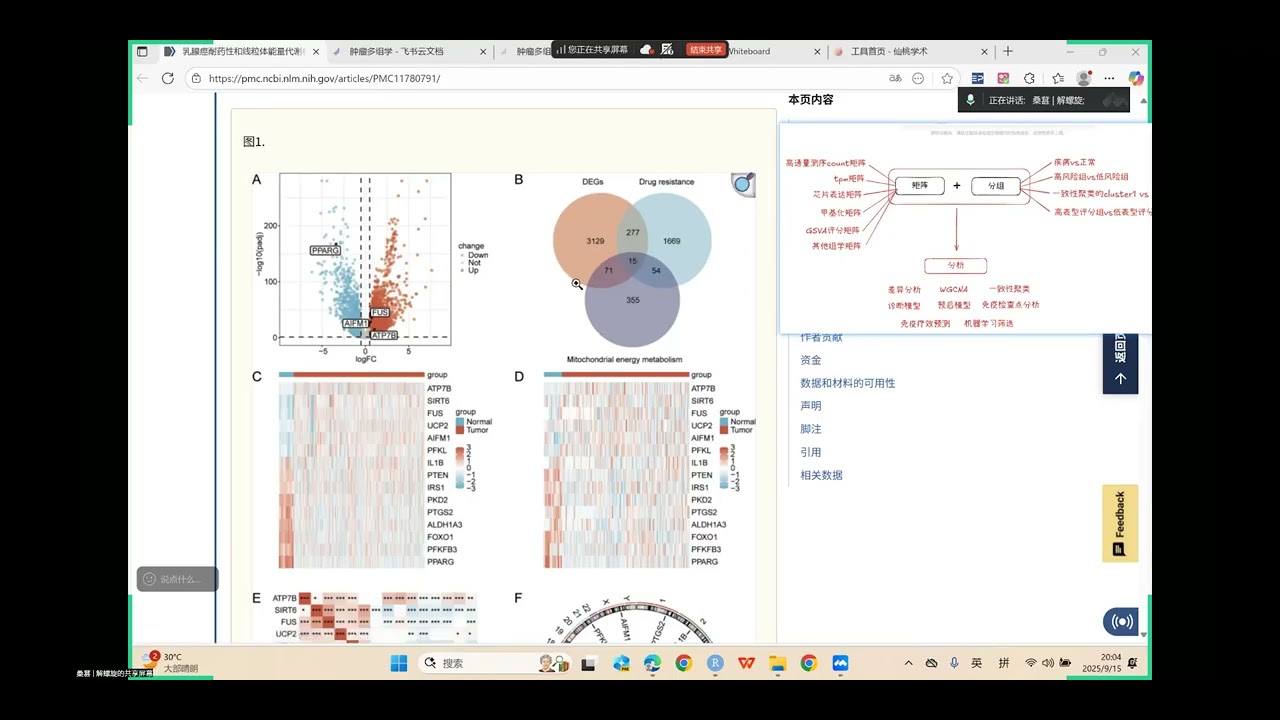Open the 相关数据 link
The height and width of the screenshot is (720, 1280).
tap(821, 475)
